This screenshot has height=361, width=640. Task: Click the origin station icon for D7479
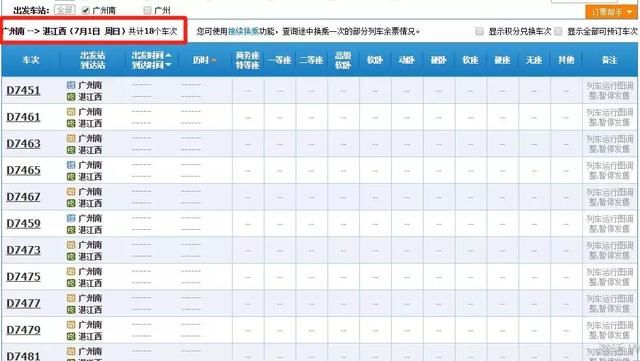click(71, 324)
